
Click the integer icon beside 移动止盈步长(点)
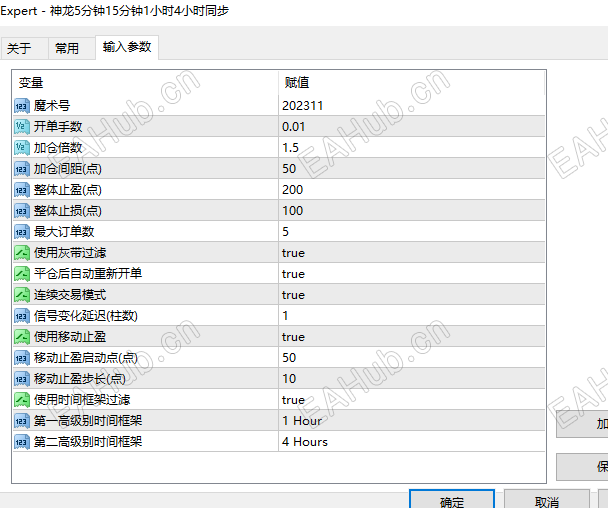tap(22, 378)
